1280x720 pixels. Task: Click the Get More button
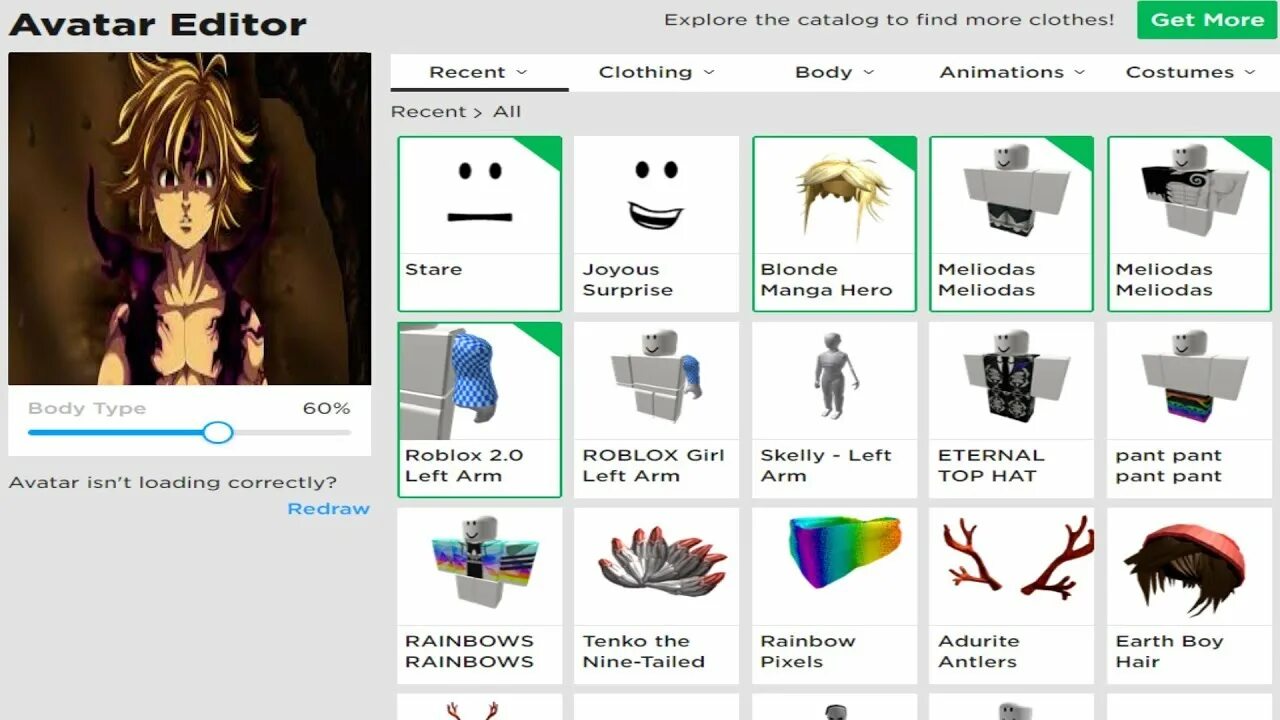[x=1207, y=20]
